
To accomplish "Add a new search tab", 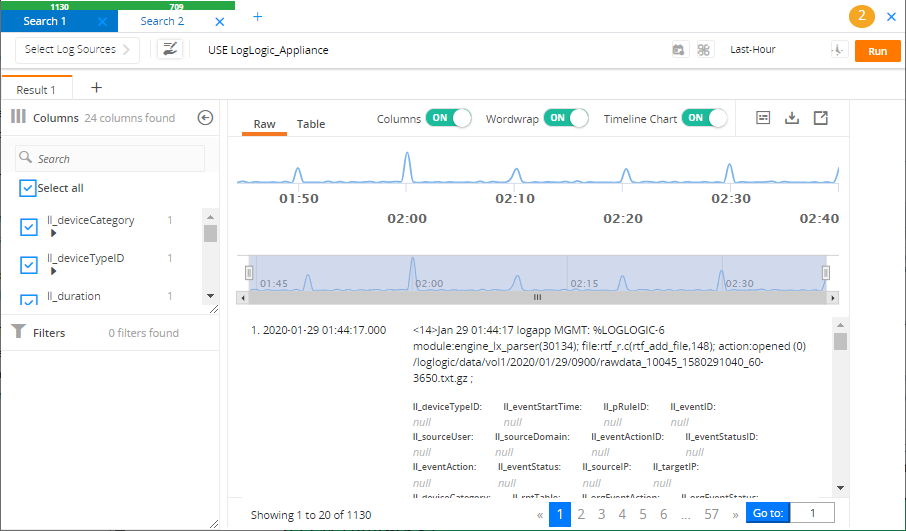I will coord(258,17).
